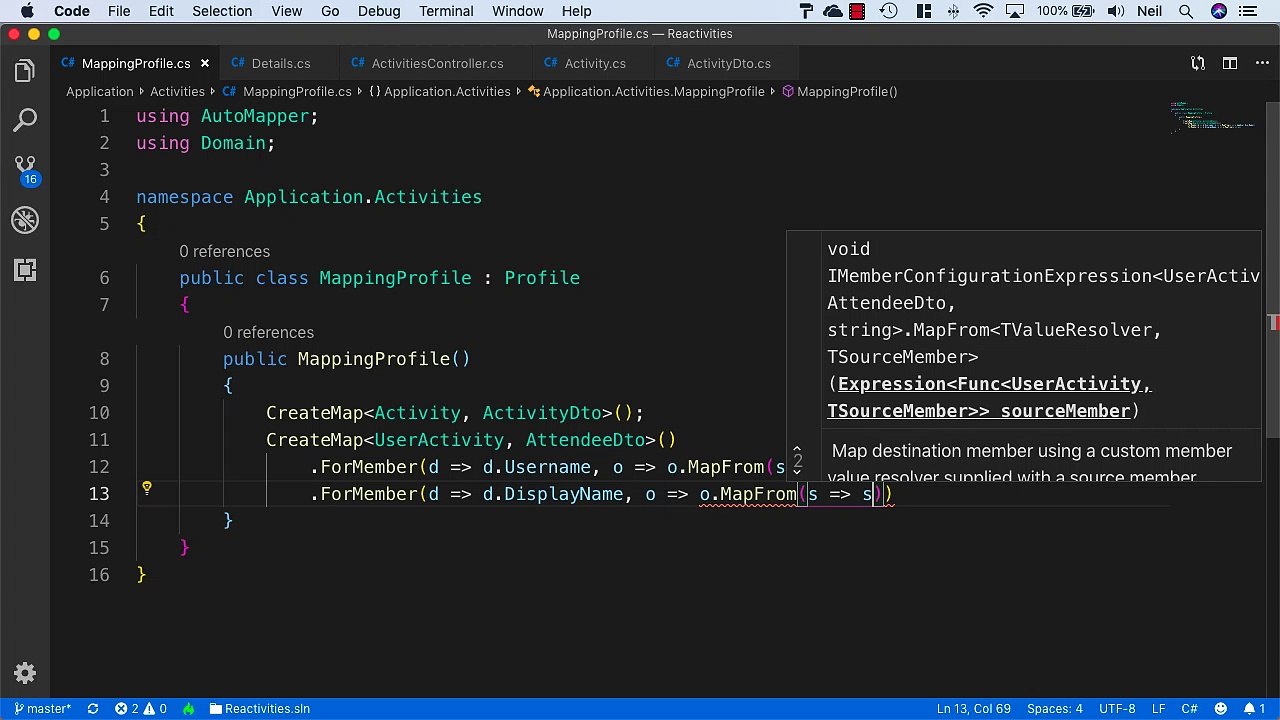Change file encoding UTF-8
Screen dimensions: 1280x720
1117,709
